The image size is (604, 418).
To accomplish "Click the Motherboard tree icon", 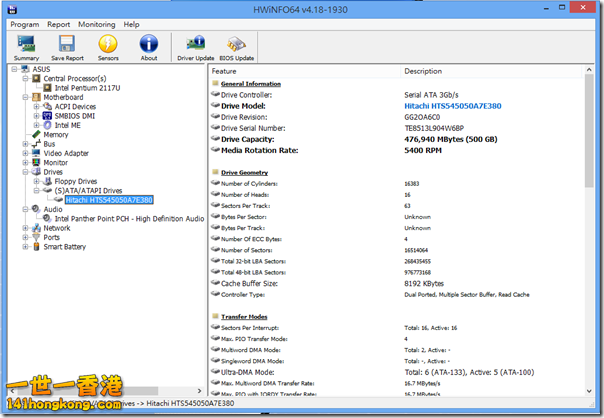I will (36, 97).
